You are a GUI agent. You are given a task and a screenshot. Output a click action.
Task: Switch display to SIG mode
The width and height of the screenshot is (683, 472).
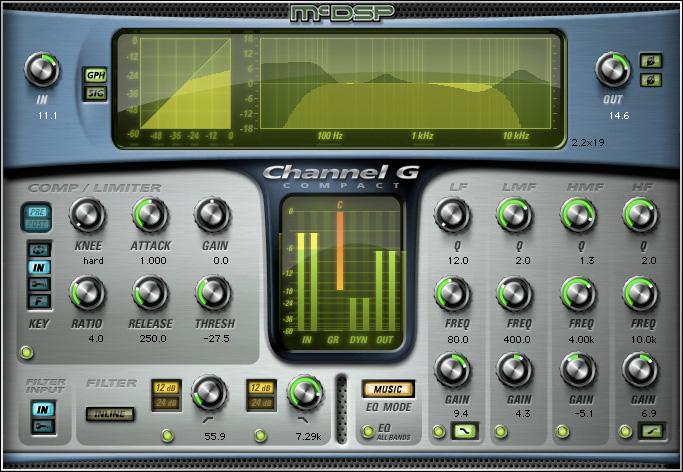point(96,93)
